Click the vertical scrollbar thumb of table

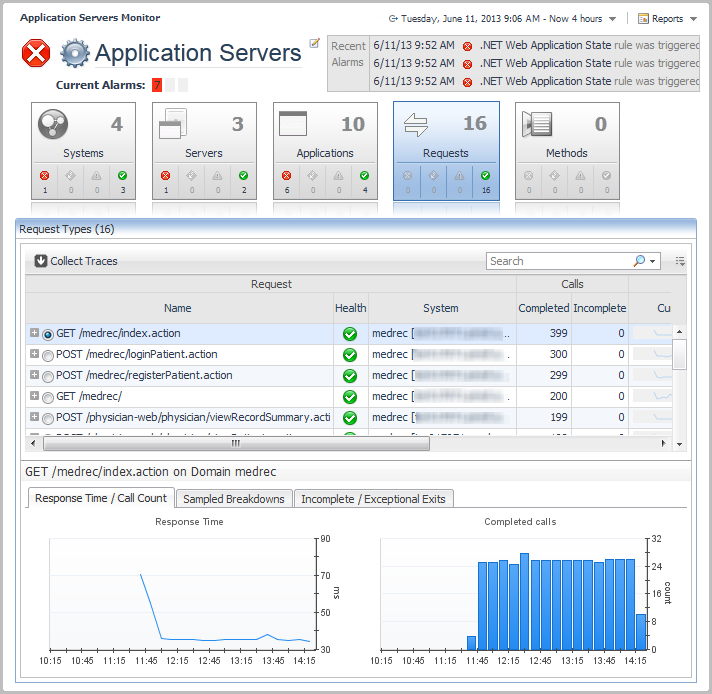pos(679,354)
